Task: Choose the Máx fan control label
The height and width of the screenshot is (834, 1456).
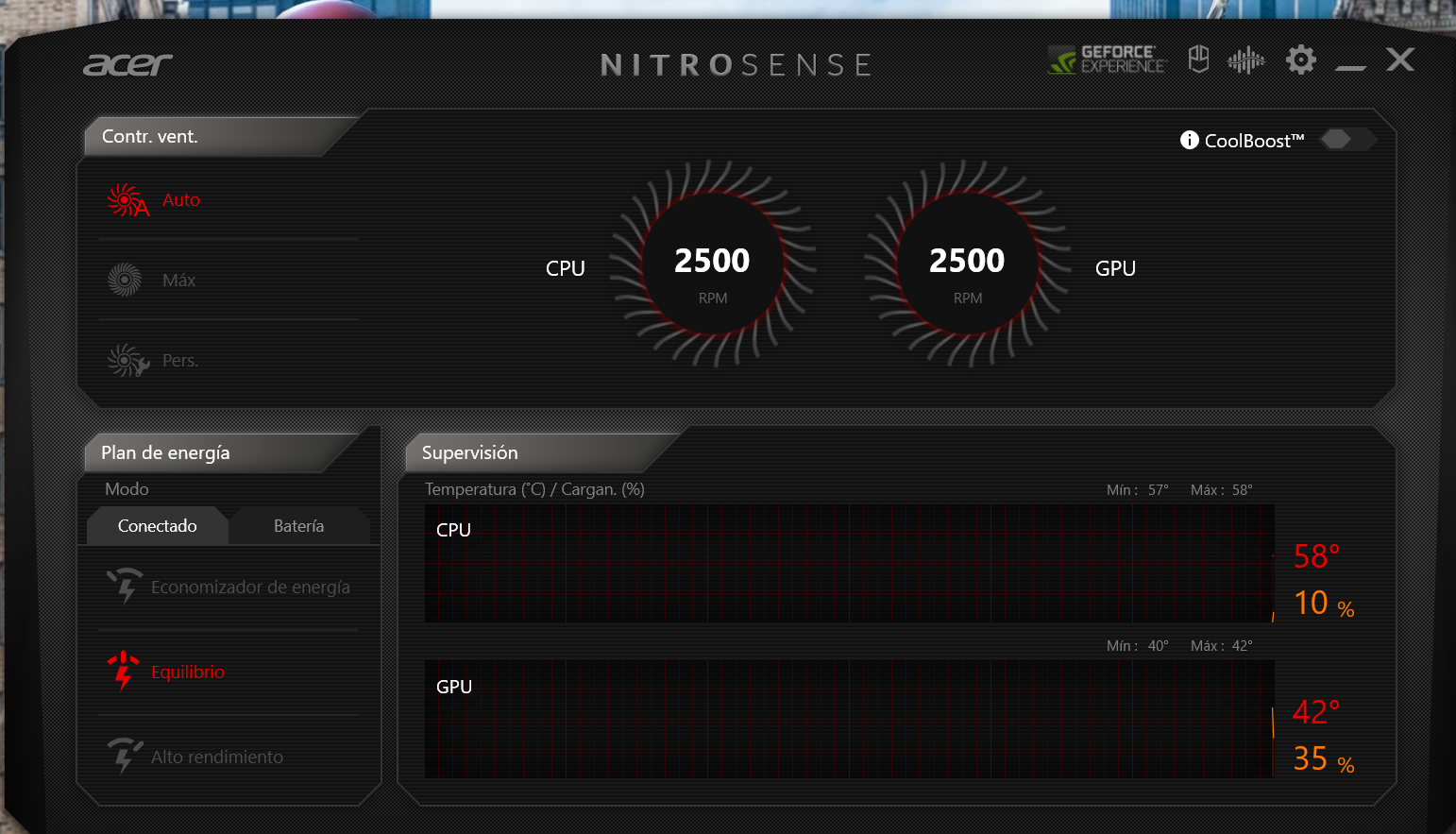Action: pyautogui.click(x=179, y=280)
